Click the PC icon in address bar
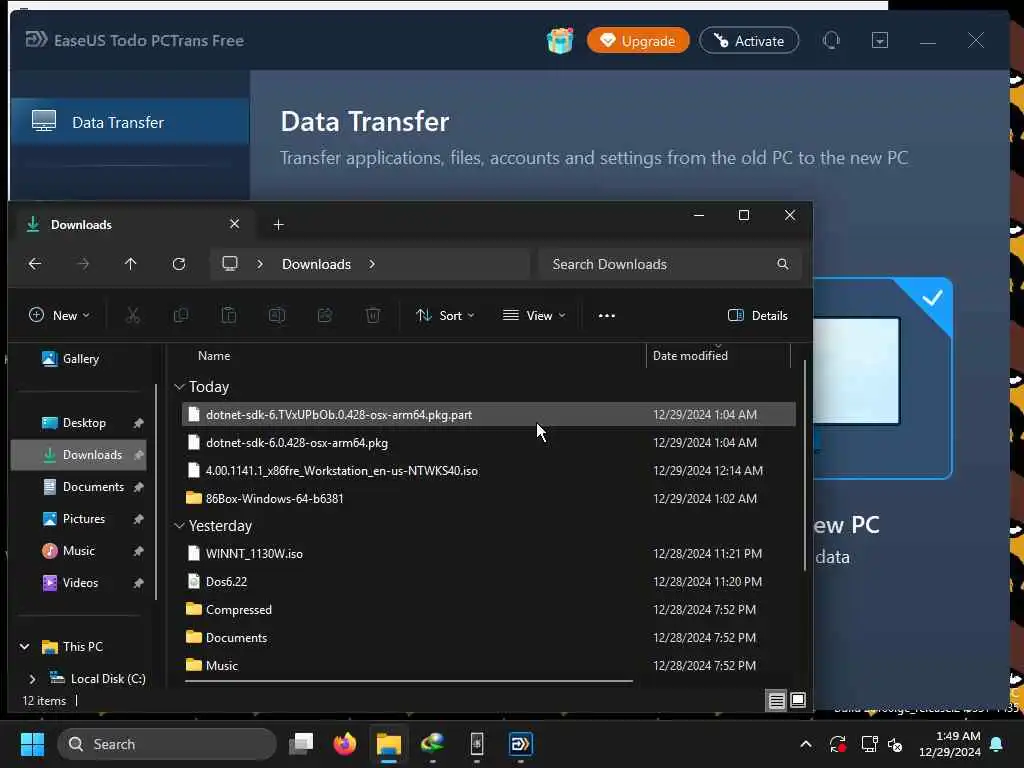The width and height of the screenshot is (1024, 768). [230, 264]
